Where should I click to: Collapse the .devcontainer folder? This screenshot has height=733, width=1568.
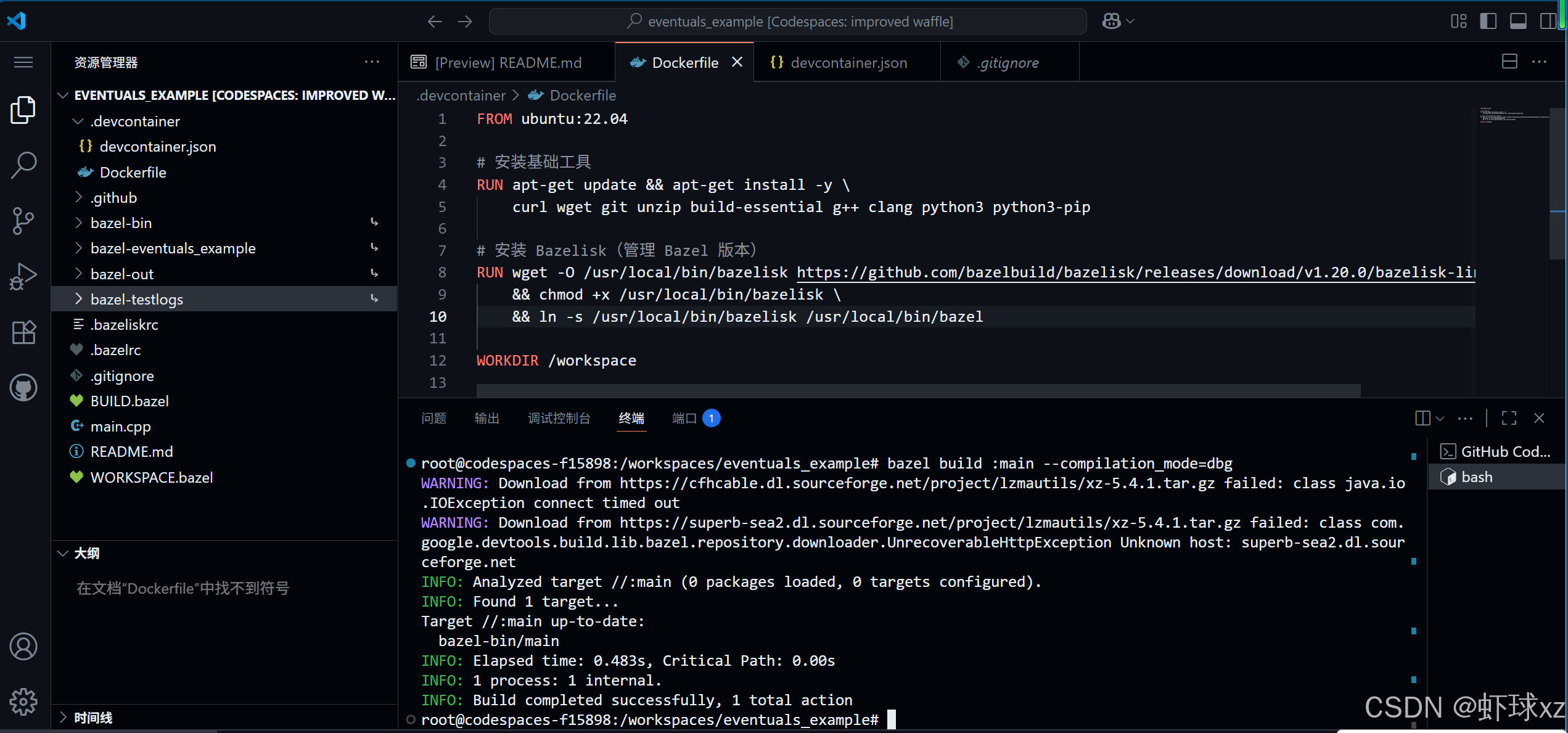pyautogui.click(x=225, y=121)
